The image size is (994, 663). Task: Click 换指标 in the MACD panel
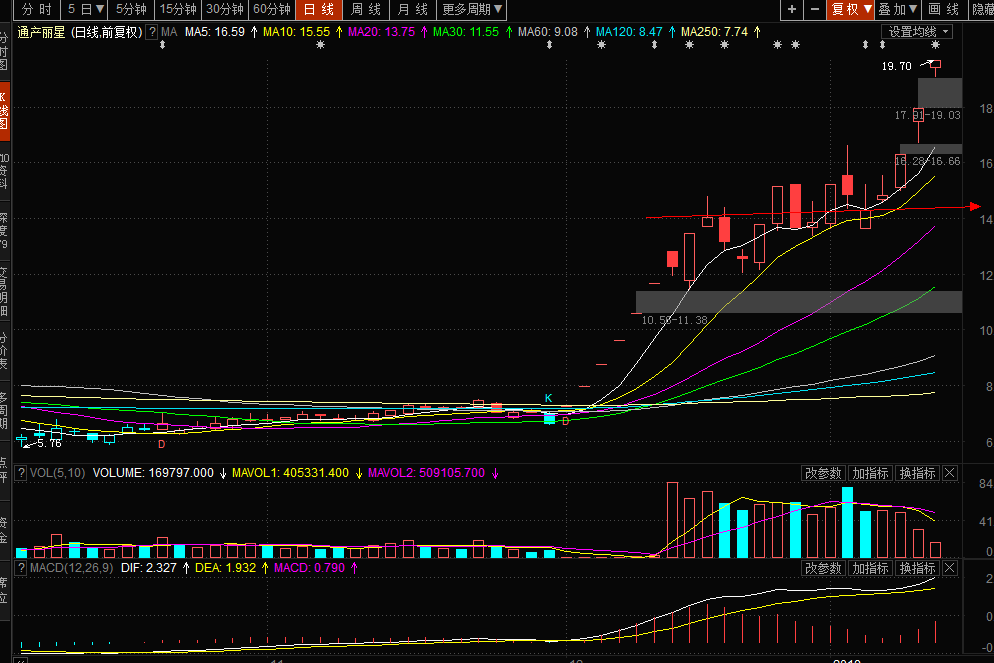[917, 569]
